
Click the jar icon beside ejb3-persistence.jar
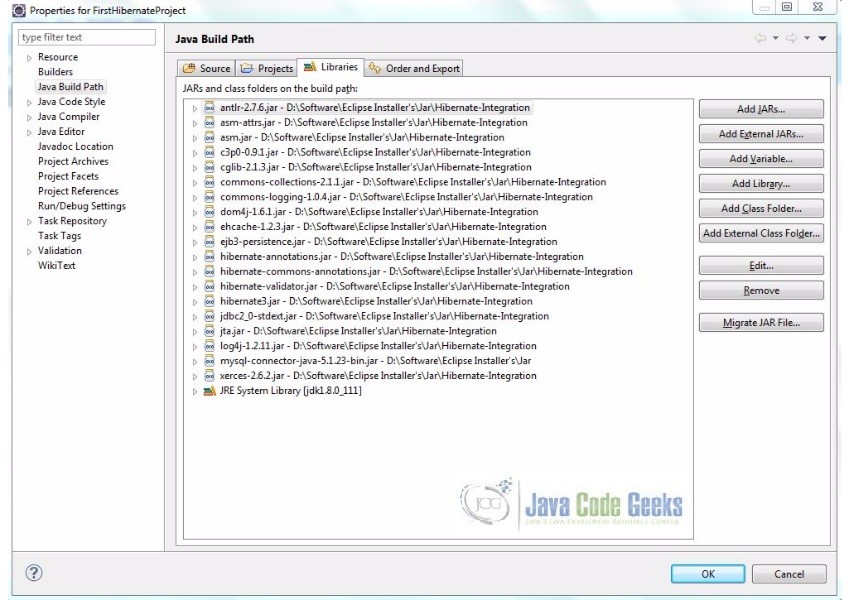[209, 242]
